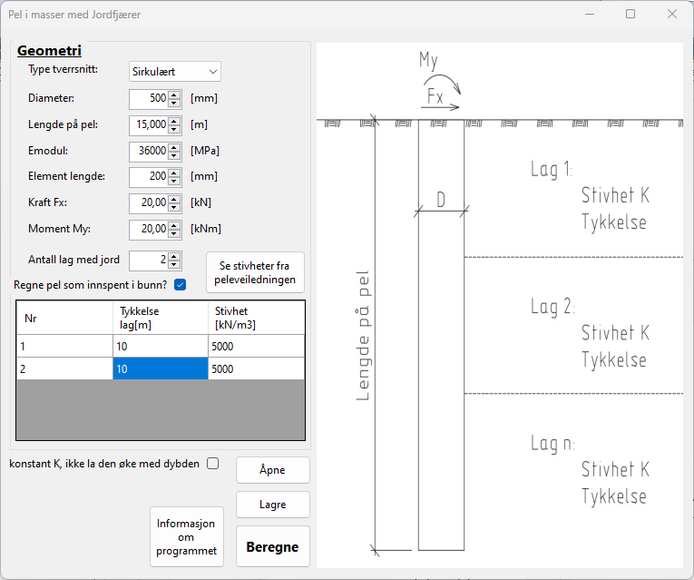Uncheck Regne pel som innspent i bunn

(180, 285)
